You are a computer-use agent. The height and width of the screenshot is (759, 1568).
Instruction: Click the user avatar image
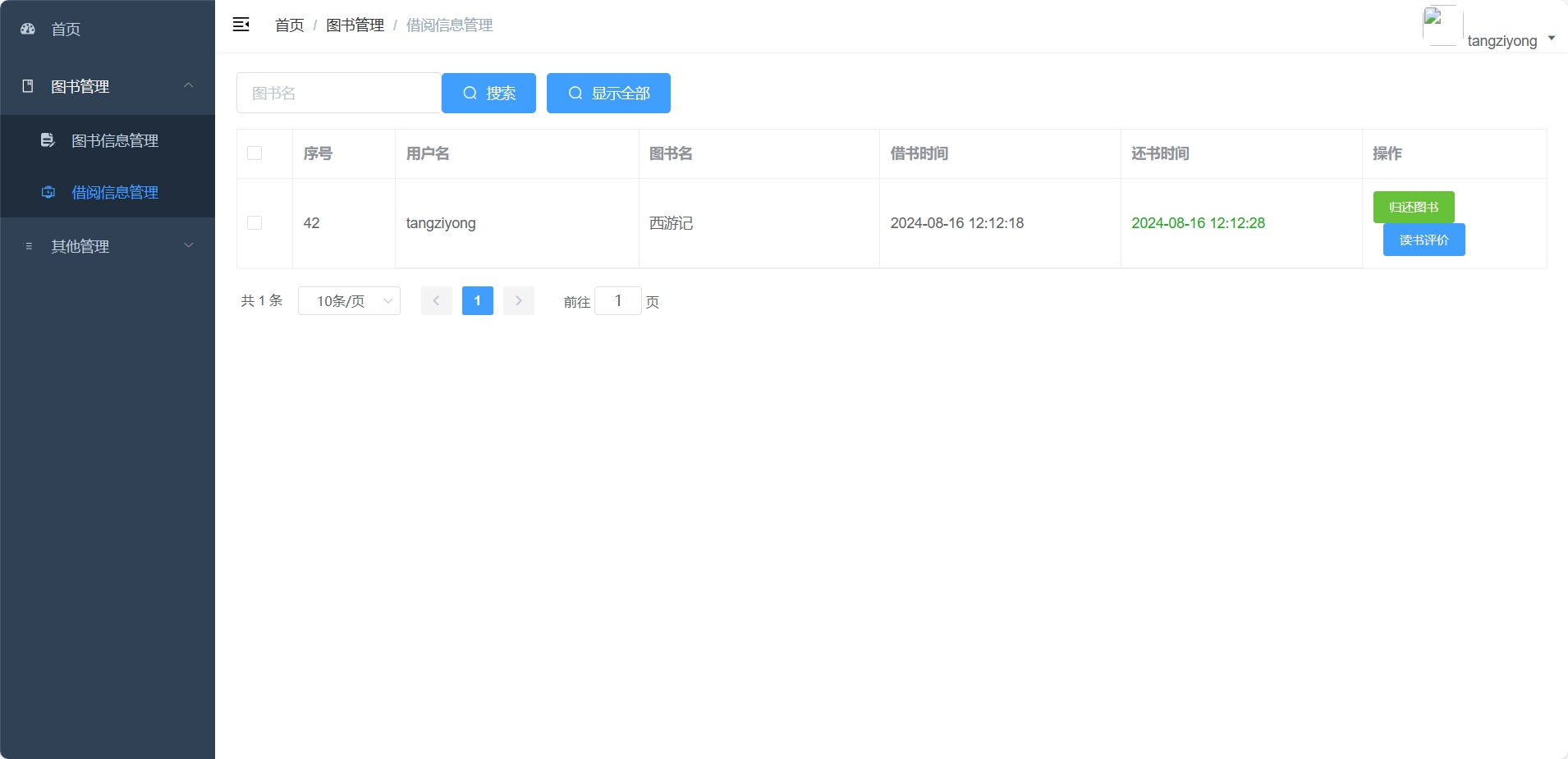pyautogui.click(x=1442, y=25)
